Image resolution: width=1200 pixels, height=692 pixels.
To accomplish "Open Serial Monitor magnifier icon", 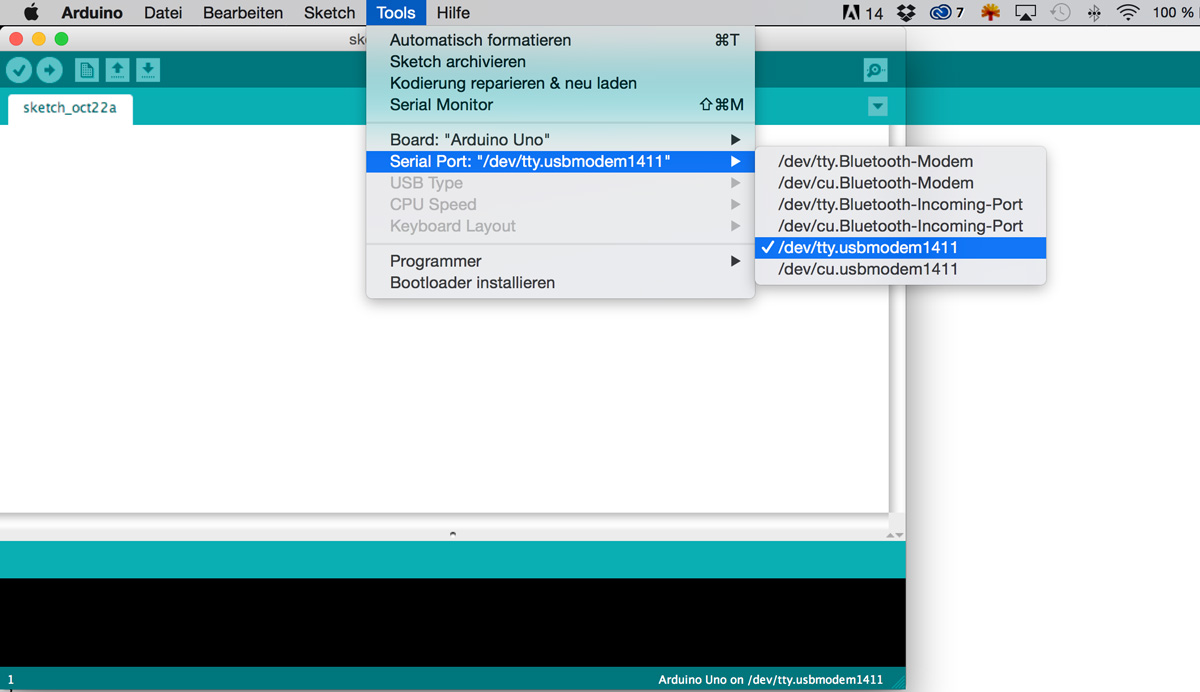I will pyautogui.click(x=875, y=70).
